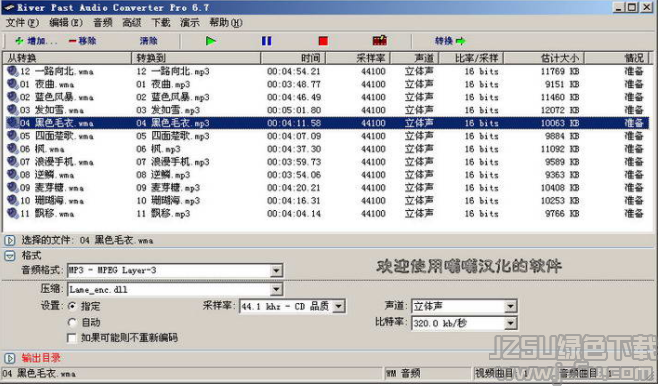The height and width of the screenshot is (386, 659).
Task: Click audio file icon for 01 夜曲.wma
Action: pyautogui.click(x=13, y=84)
